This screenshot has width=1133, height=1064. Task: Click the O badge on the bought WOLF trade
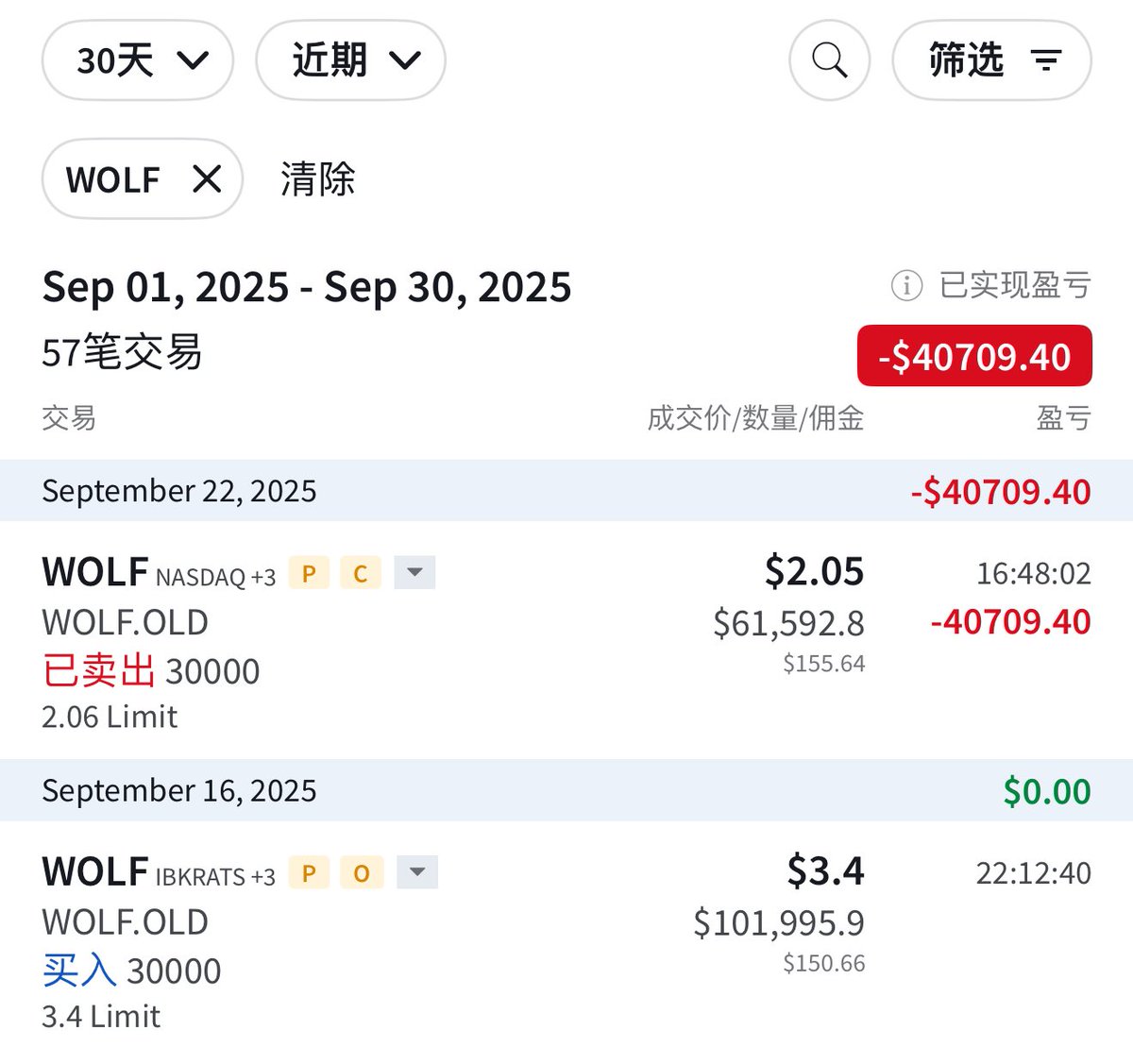(362, 873)
